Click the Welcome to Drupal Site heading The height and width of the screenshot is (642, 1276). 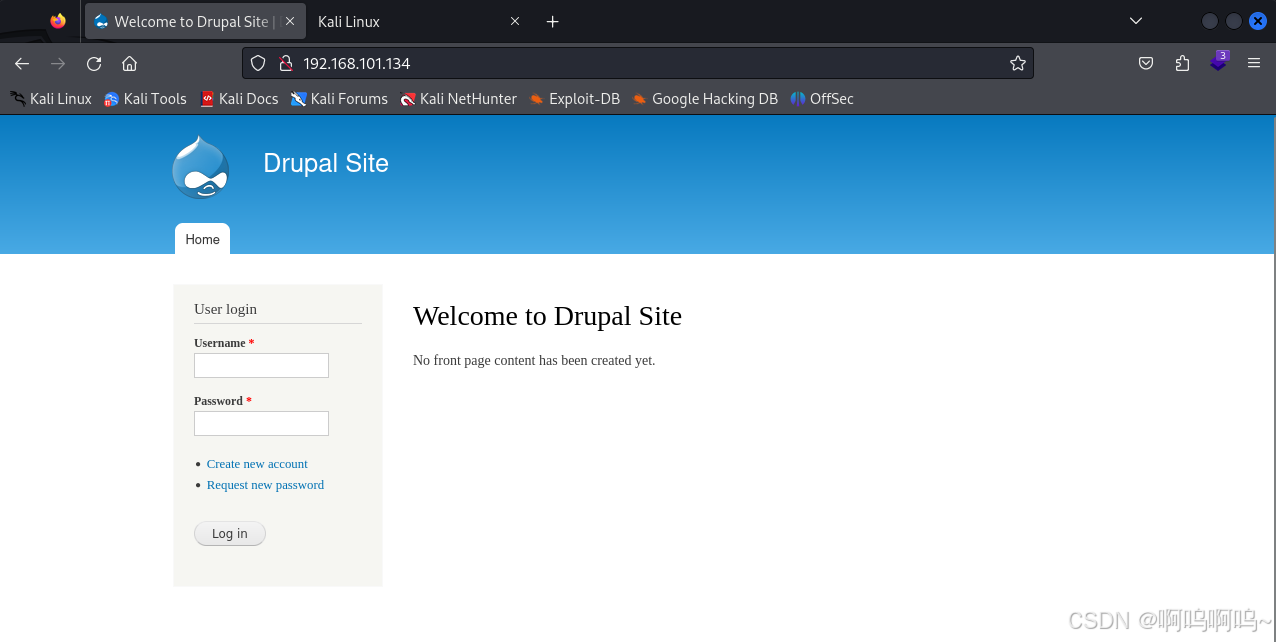click(547, 316)
